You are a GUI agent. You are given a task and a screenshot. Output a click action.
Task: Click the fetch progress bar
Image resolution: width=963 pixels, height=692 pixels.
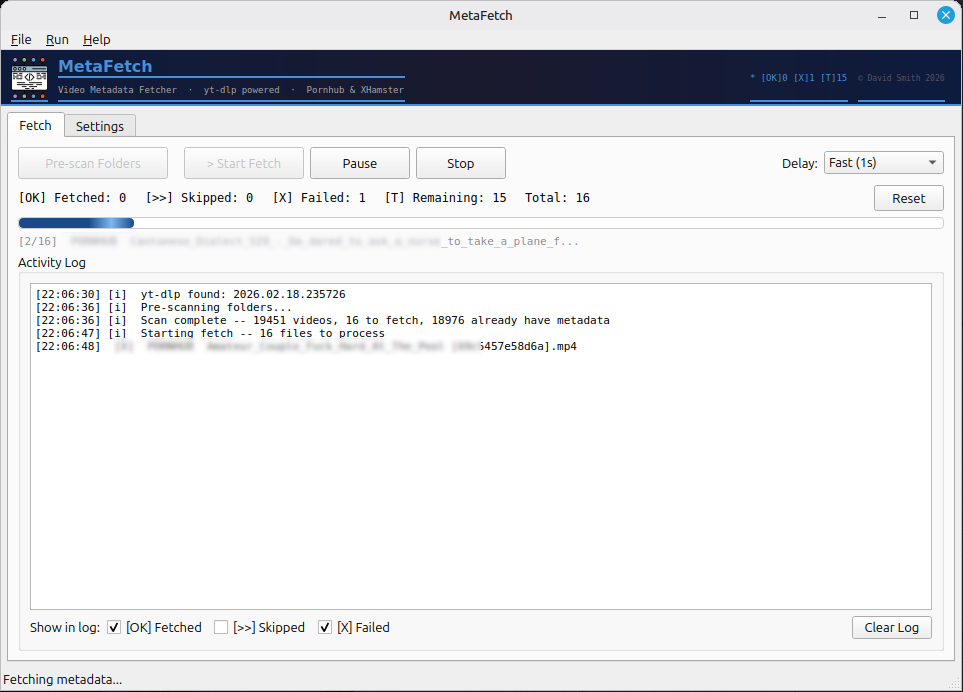coord(480,223)
